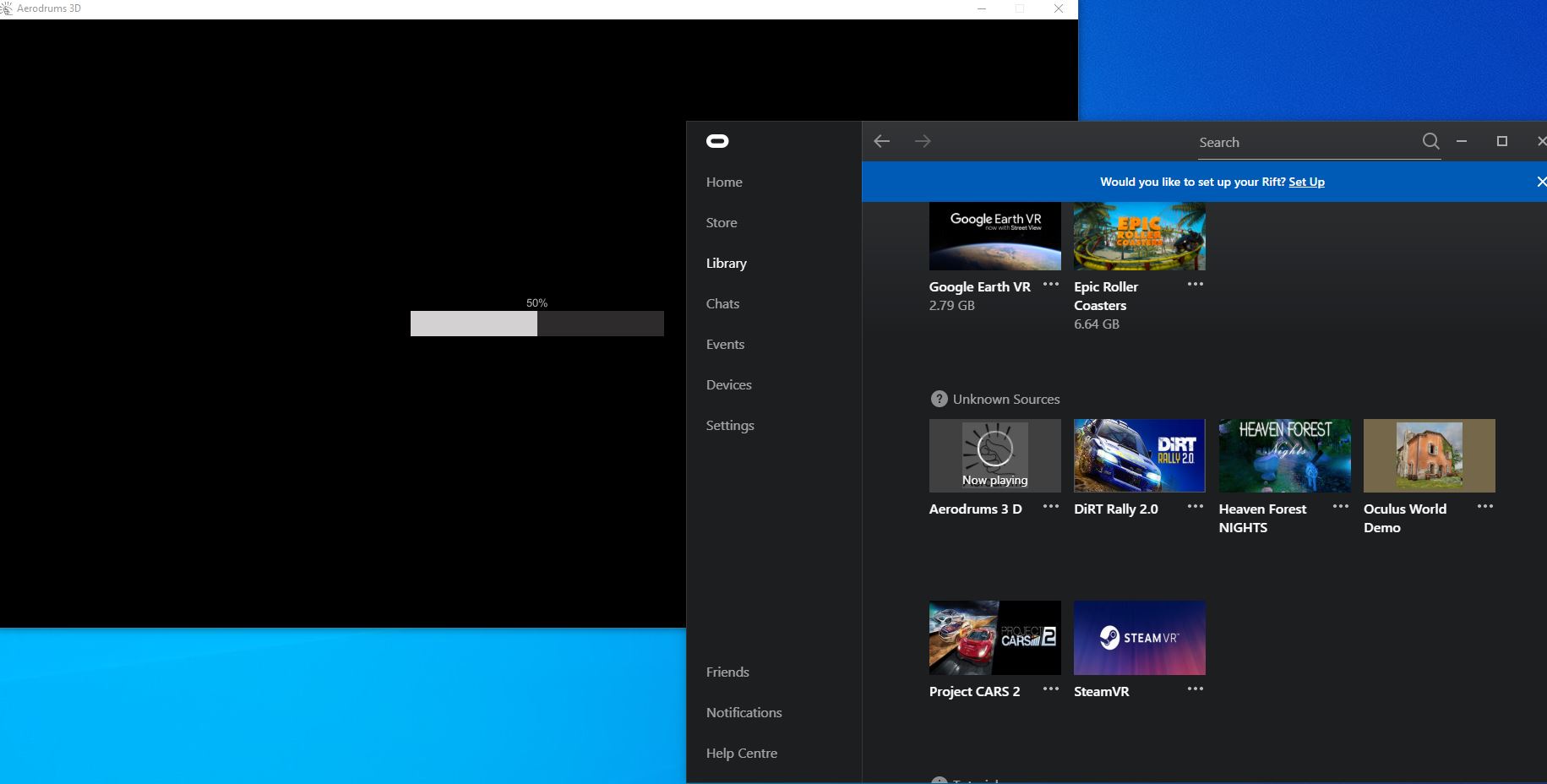Open options menu for Heaven Forest NIGHTS
The width and height of the screenshot is (1547, 784).
(1341, 507)
